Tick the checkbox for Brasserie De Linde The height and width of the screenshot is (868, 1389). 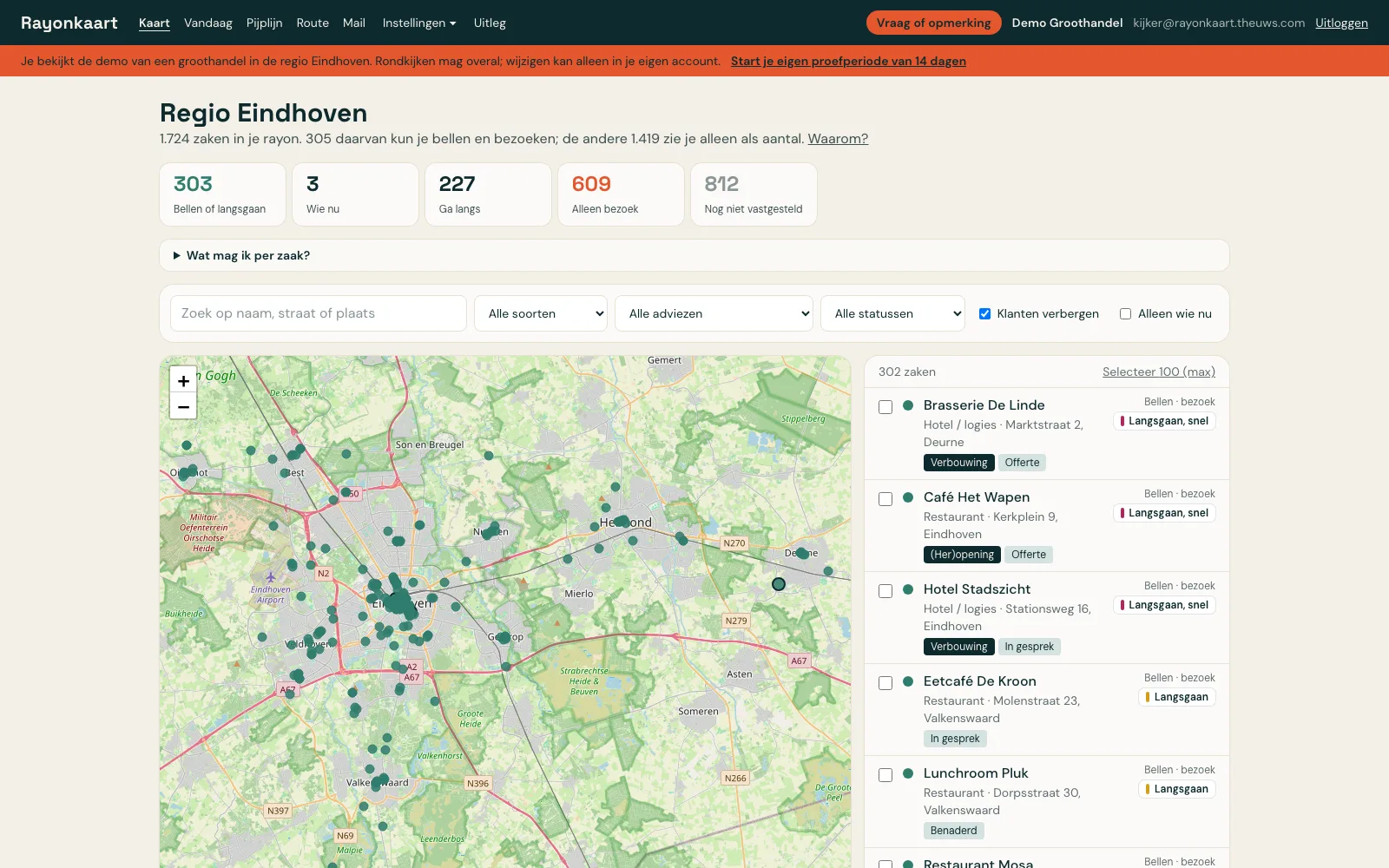click(x=885, y=407)
